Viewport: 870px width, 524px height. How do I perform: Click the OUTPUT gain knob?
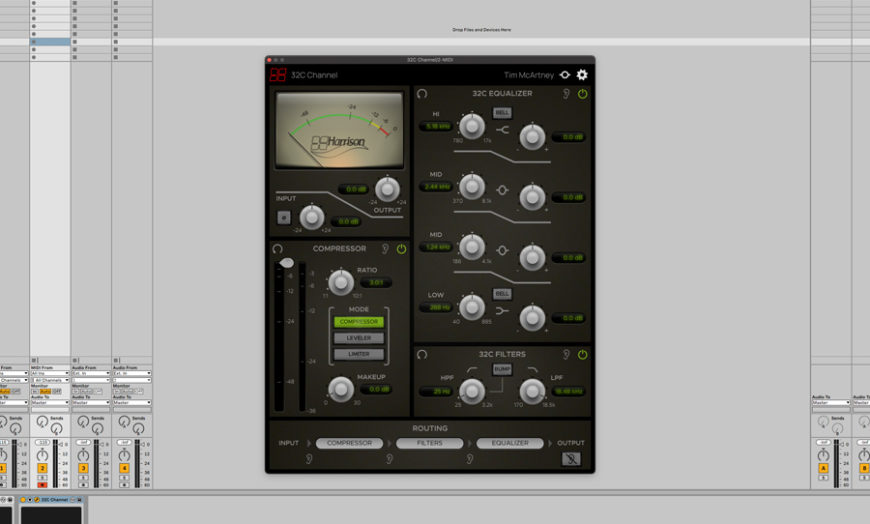(x=387, y=190)
